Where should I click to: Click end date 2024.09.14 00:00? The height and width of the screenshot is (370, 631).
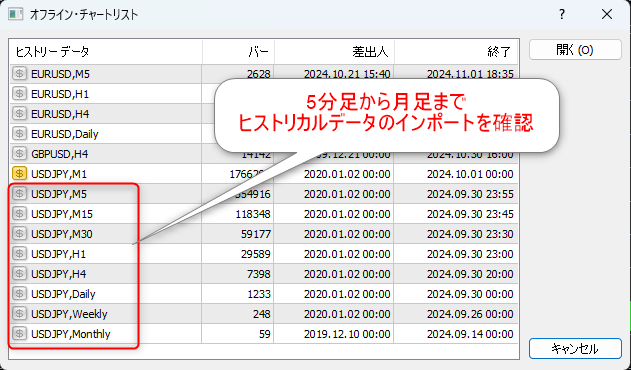[470, 334]
